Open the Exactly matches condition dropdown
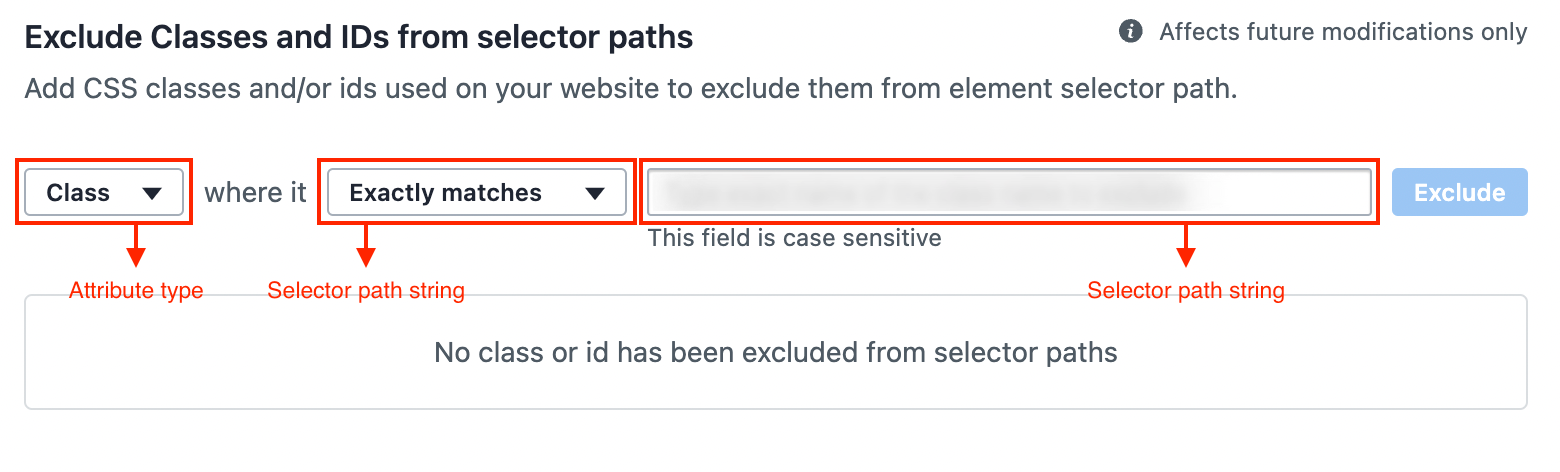This screenshot has width=1560, height=472. 477,193
